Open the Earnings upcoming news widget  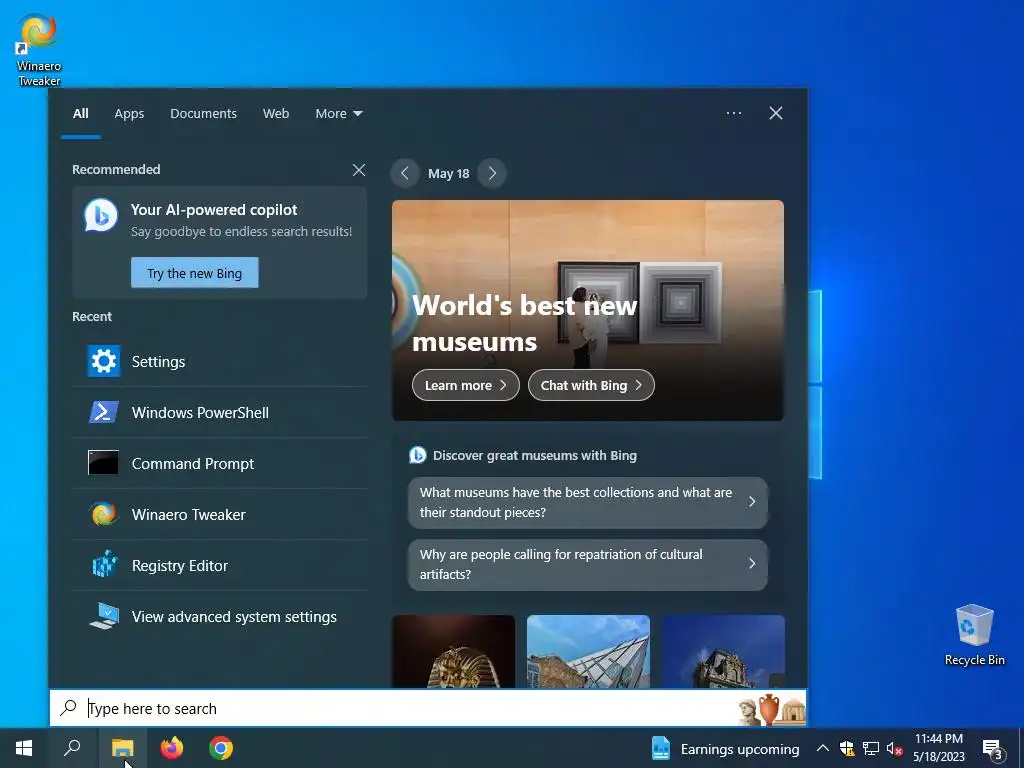(x=725, y=748)
